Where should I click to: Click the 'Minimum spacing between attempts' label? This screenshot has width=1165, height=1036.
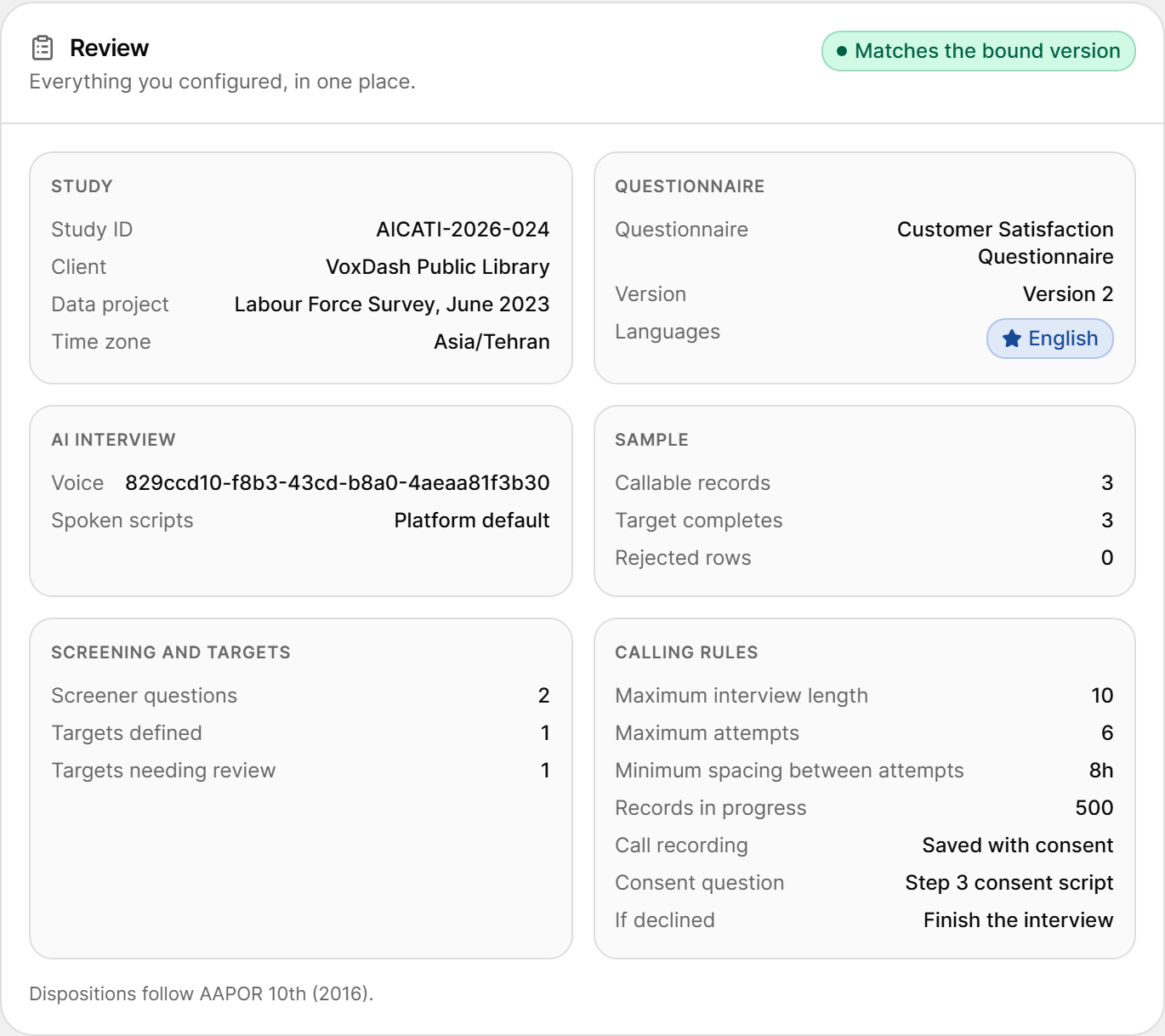(789, 771)
